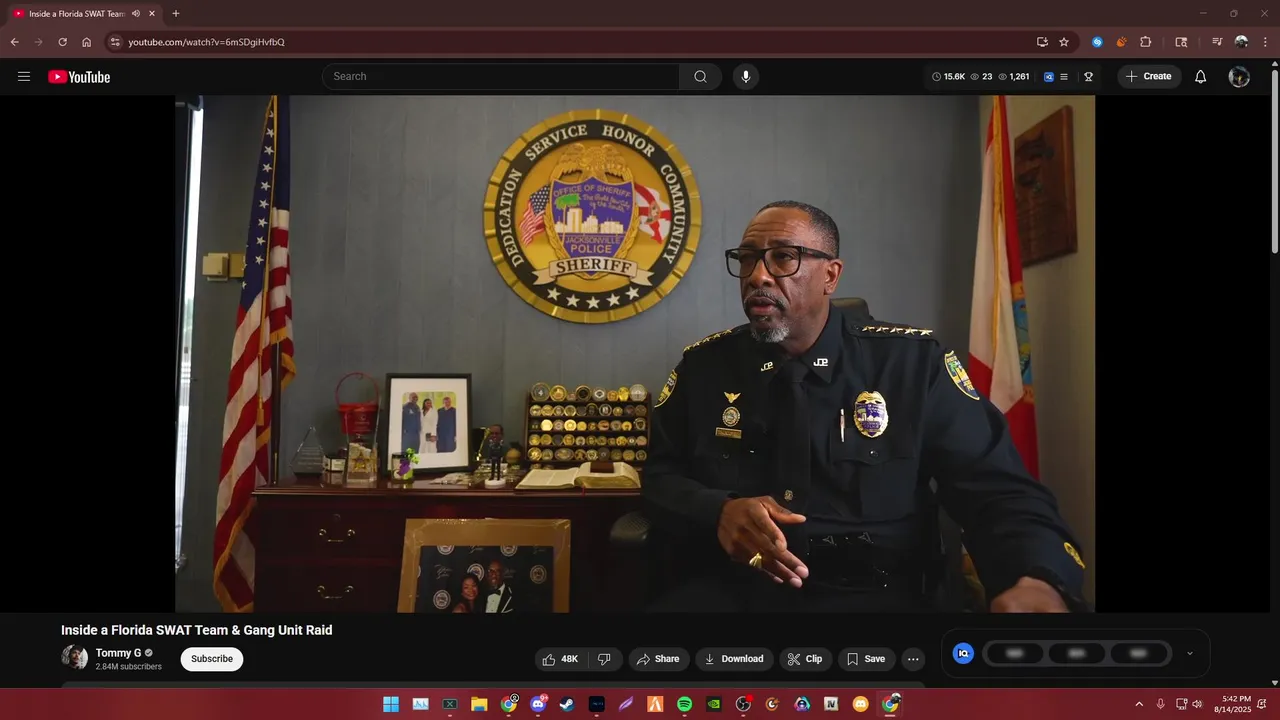This screenshot has width=1280, height=720.
Task: Open the notifications bell
Action: tap(1200, 77)
